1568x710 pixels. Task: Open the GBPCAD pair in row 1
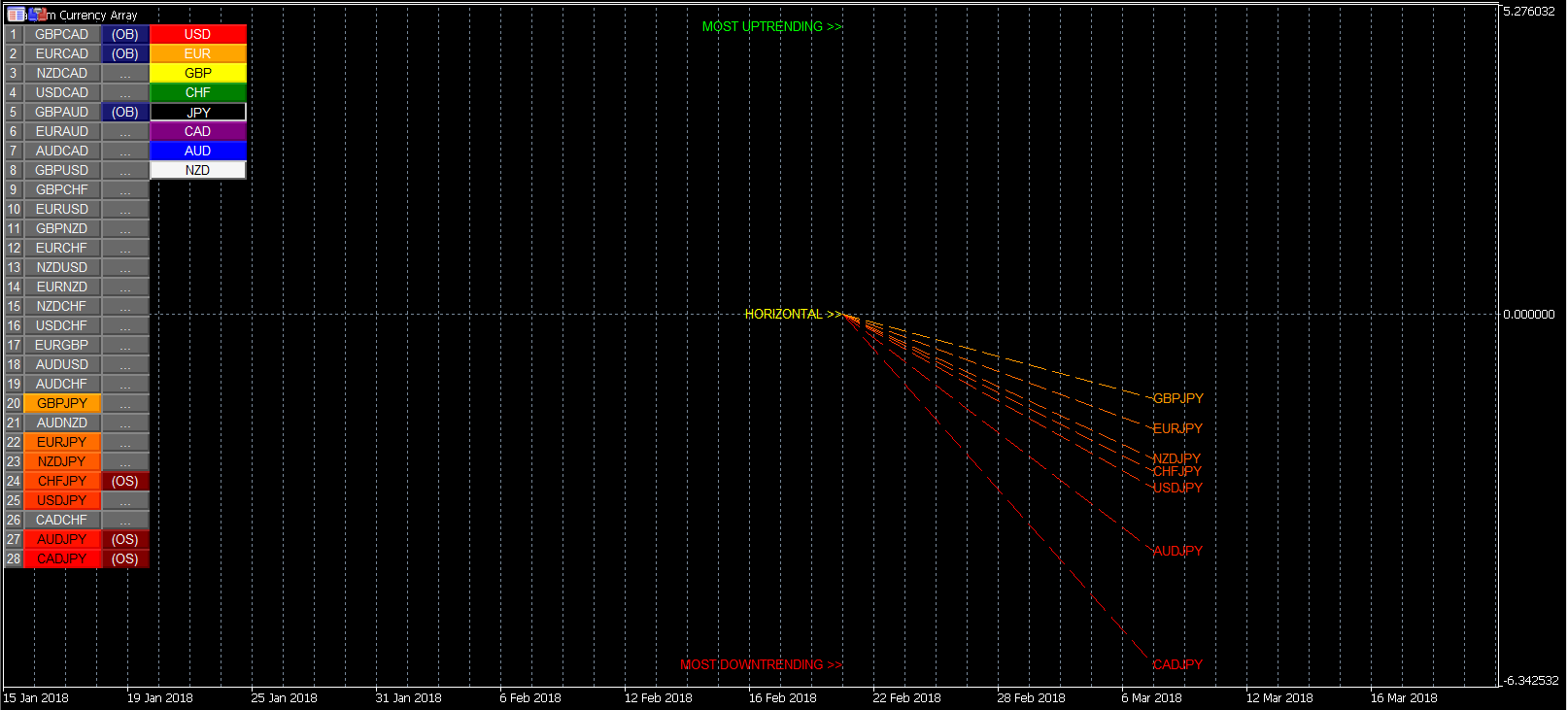(61, 34)
